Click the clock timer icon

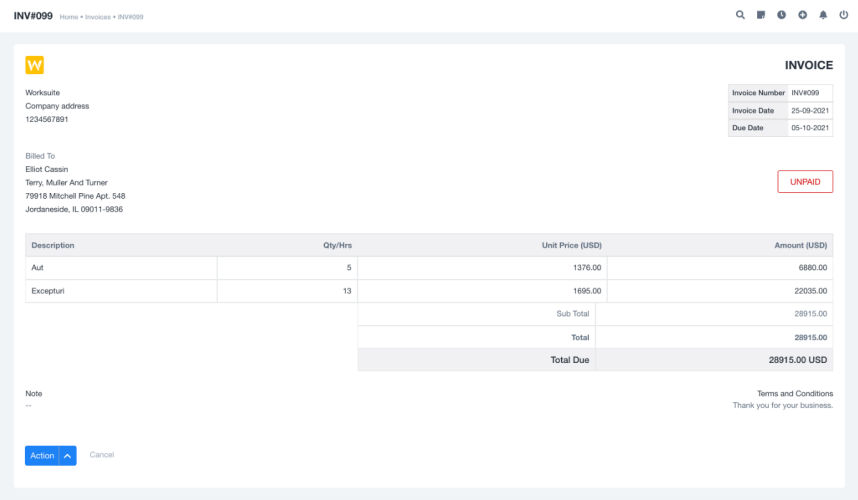781,16
